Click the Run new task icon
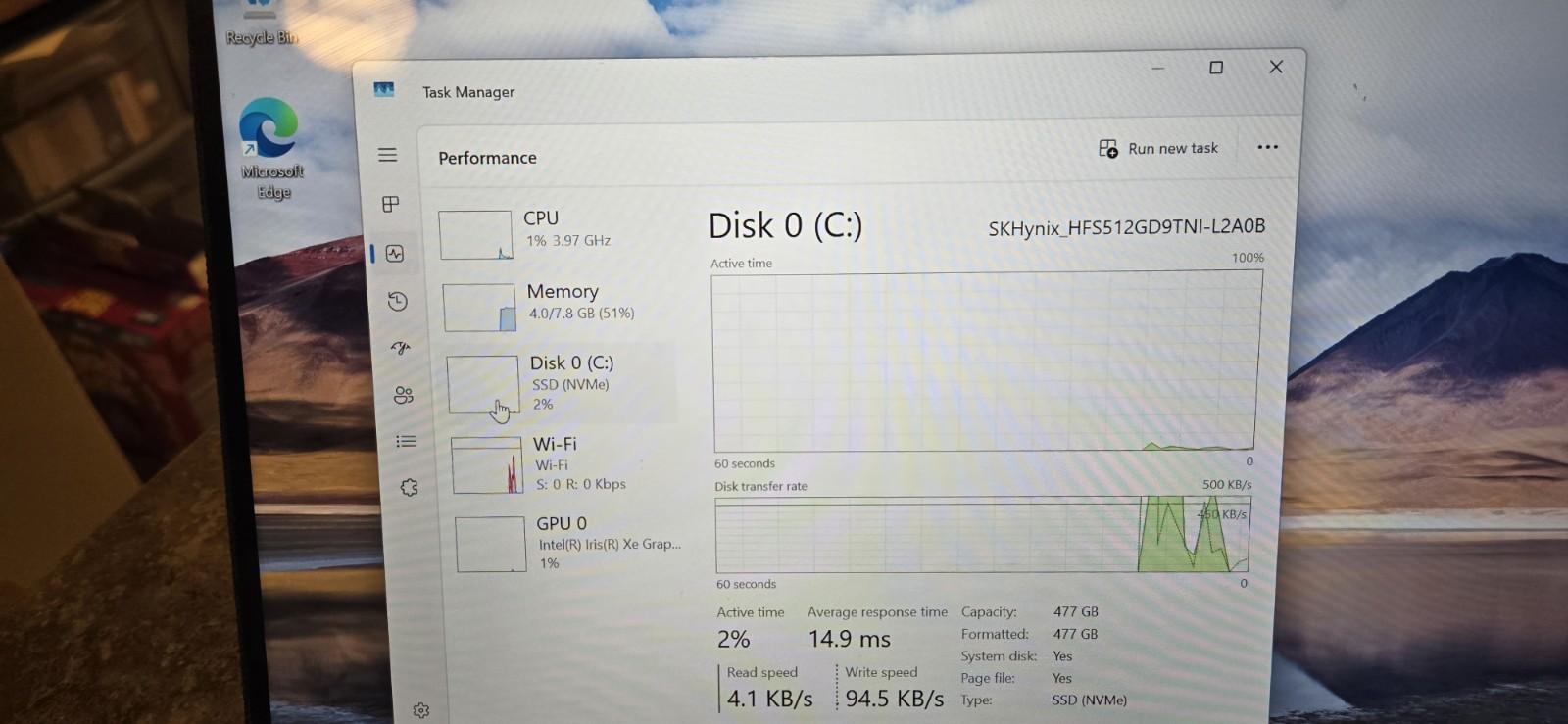Image resolution: width=1568 pixels, height=724 pixels. (x=1108, y=148)
